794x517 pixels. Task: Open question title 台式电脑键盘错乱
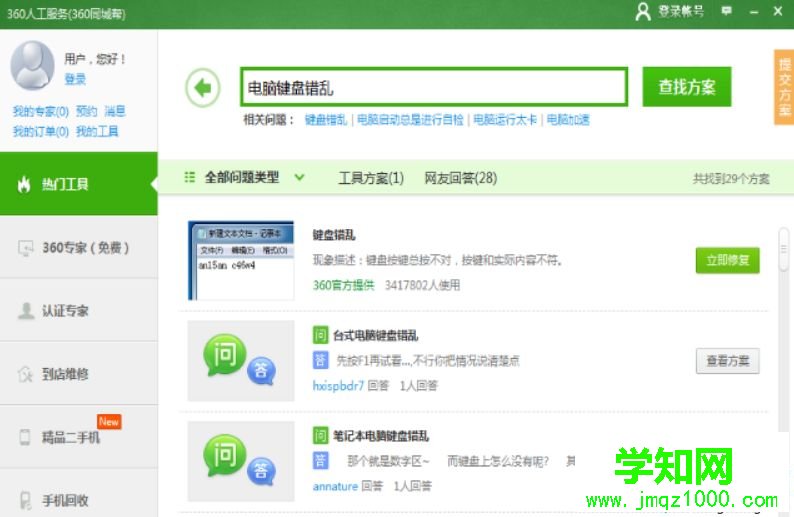coord(375,335)
